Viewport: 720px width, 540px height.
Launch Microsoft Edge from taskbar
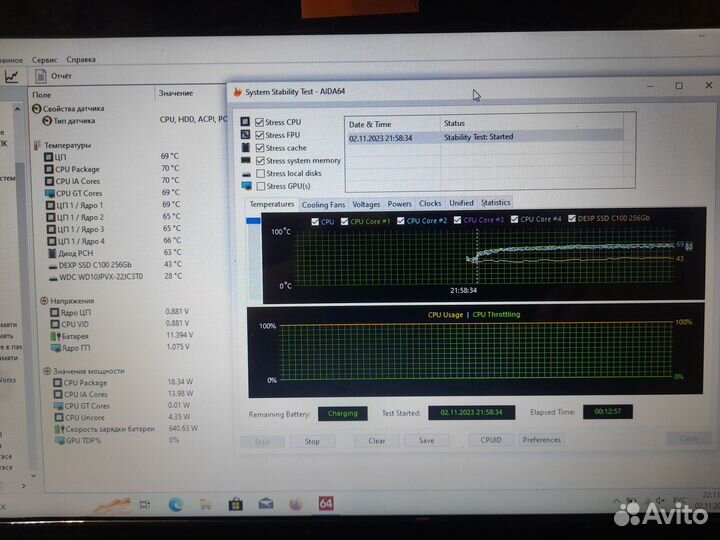(175, 505)
